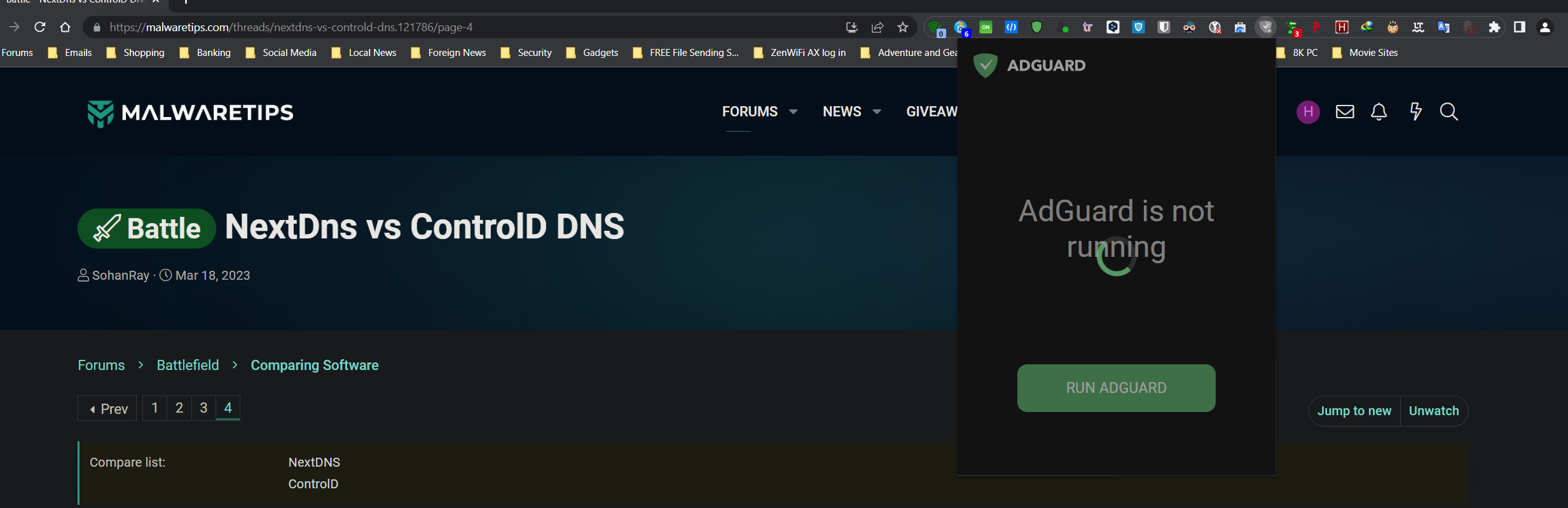Image resolution: width=1568 pixels, height=508 pixels.
Task: Open thread author SohanRay's profile
Action: [121, 275]
